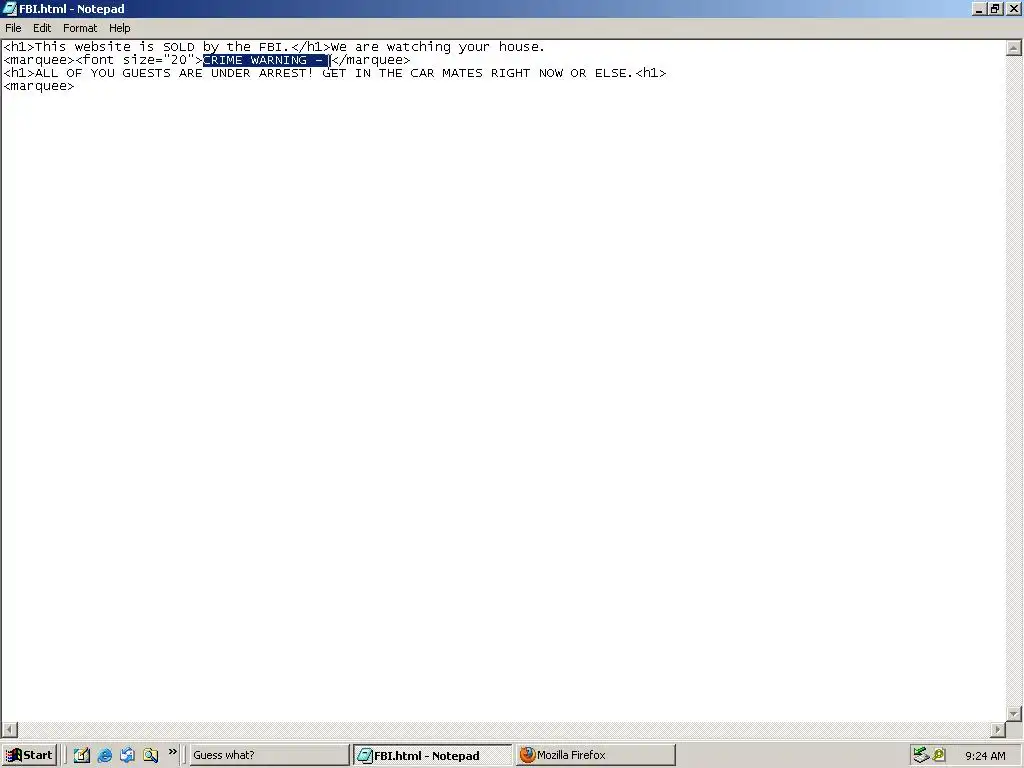Screen dimensions: 1024x768
Task: Click the safely remove hardware tray icon
Action: [x=921, y=755]
